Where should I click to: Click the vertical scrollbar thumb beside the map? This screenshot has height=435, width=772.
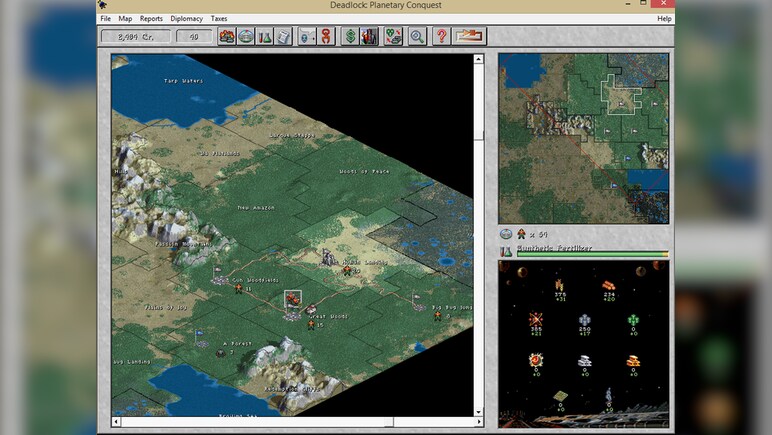pos(478,136)
